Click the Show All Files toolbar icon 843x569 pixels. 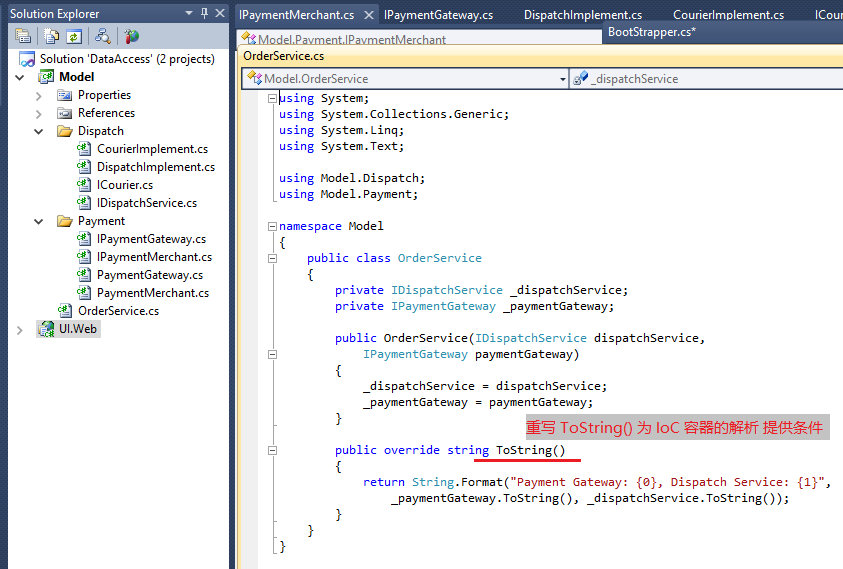tap(52, 36)
